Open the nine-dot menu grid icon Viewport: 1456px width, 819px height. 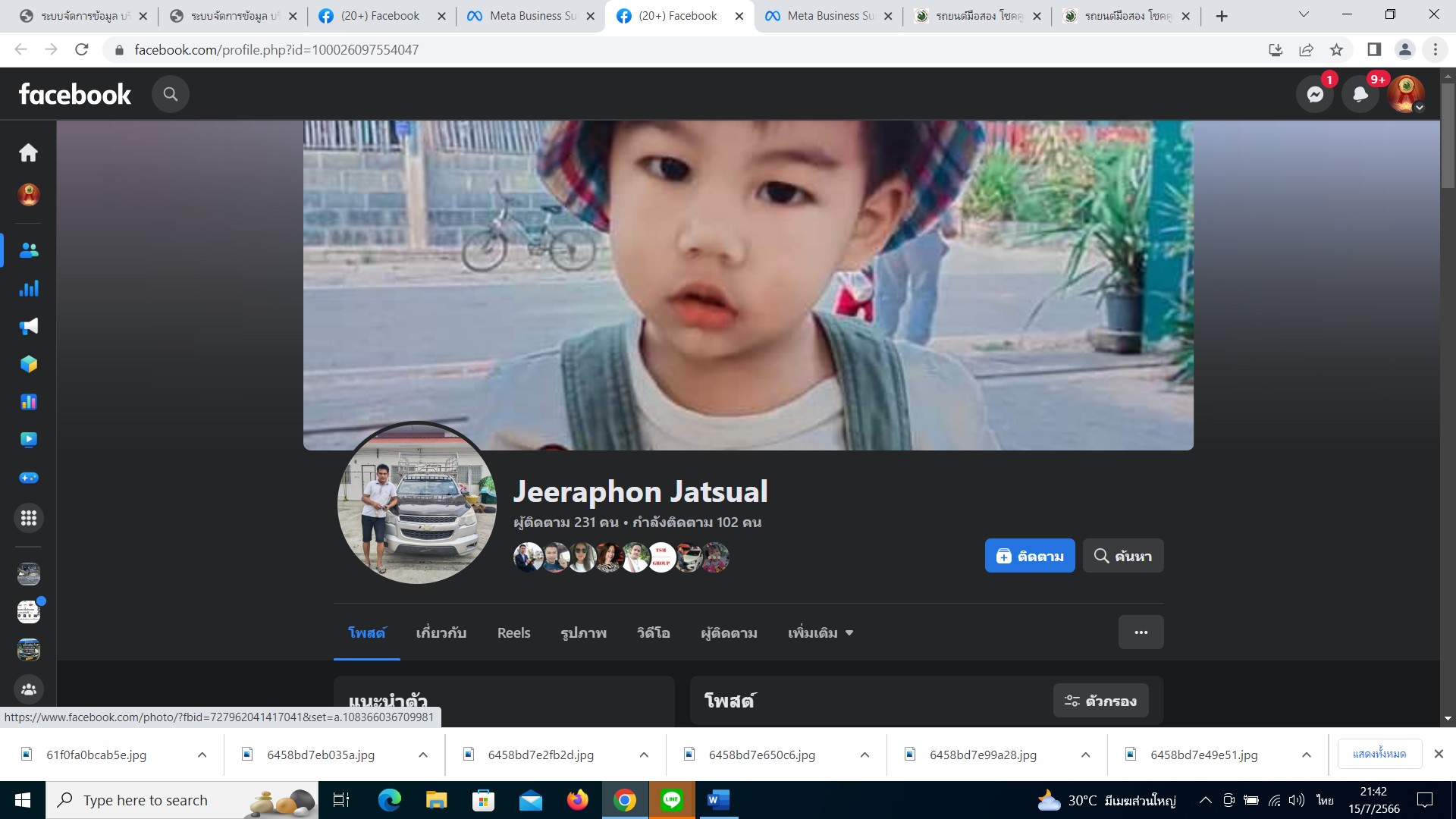point(28,518)
